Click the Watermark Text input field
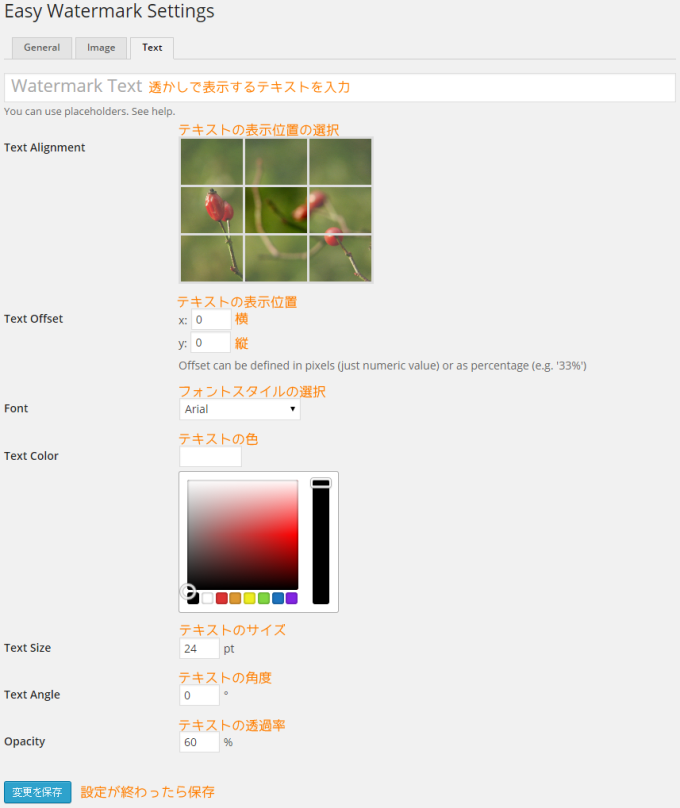This screenshot has height=808, width=680. coord(340,87)
